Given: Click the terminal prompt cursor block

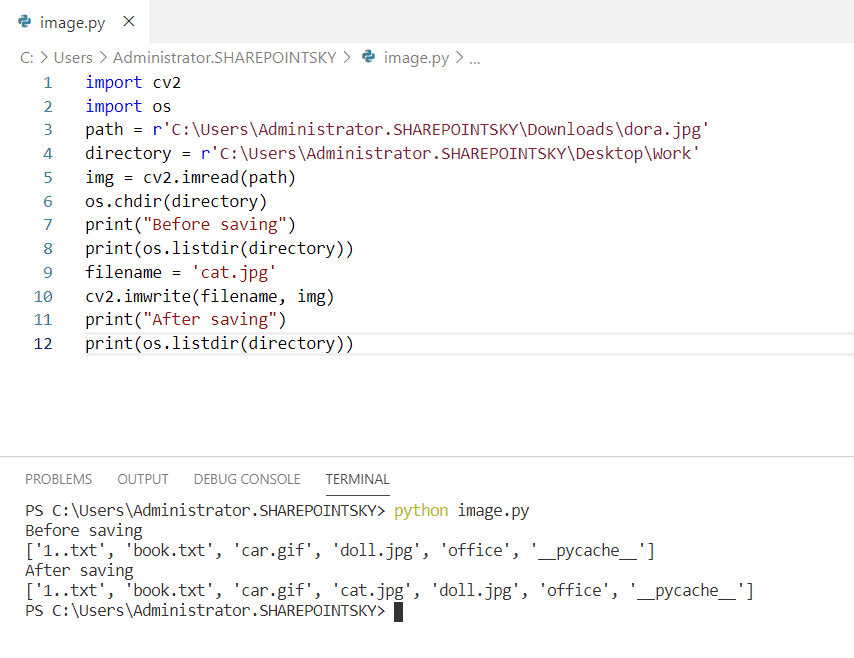Looking at the screenshot, I should (x=398, y=612).
